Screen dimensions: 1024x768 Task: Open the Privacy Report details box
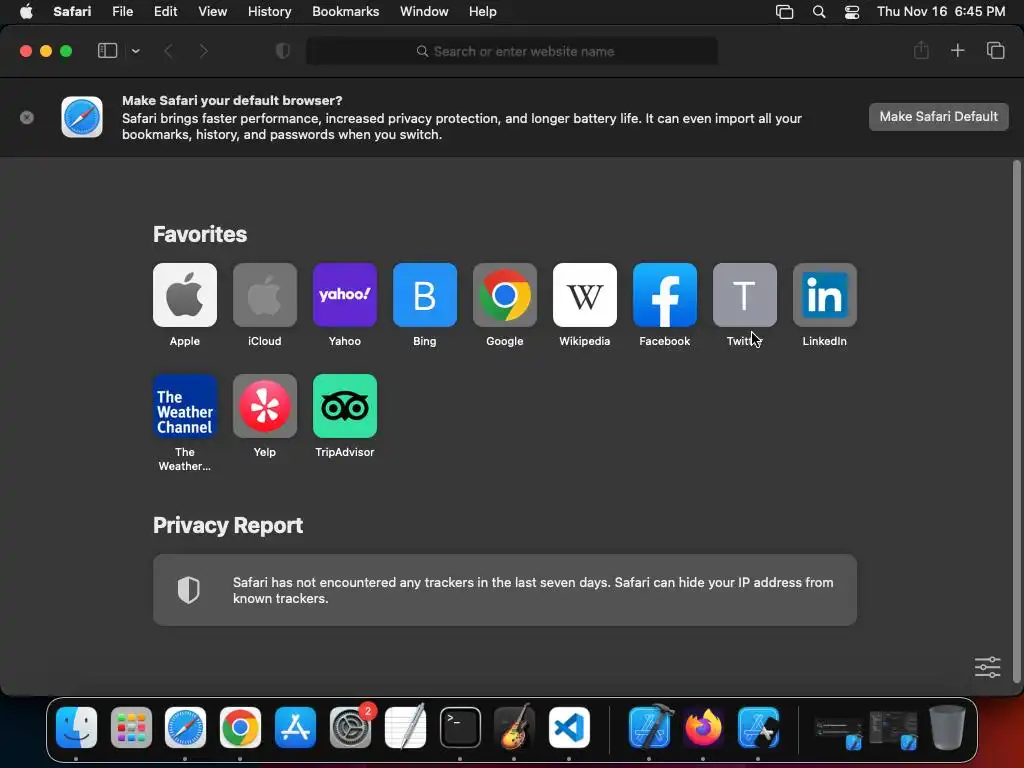coord(505,590)
